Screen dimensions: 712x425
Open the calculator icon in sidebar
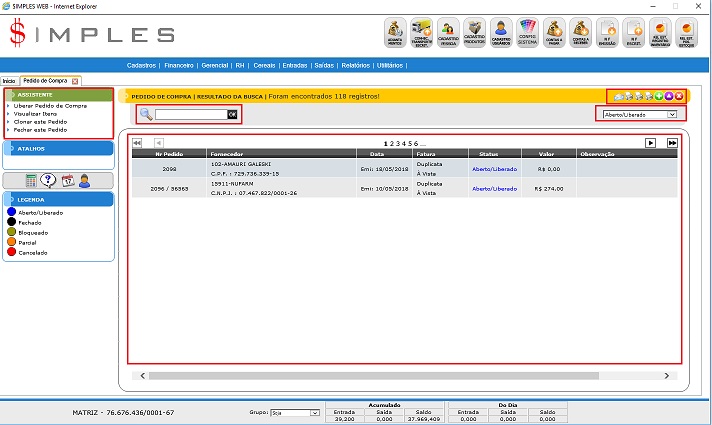(32, 180)
